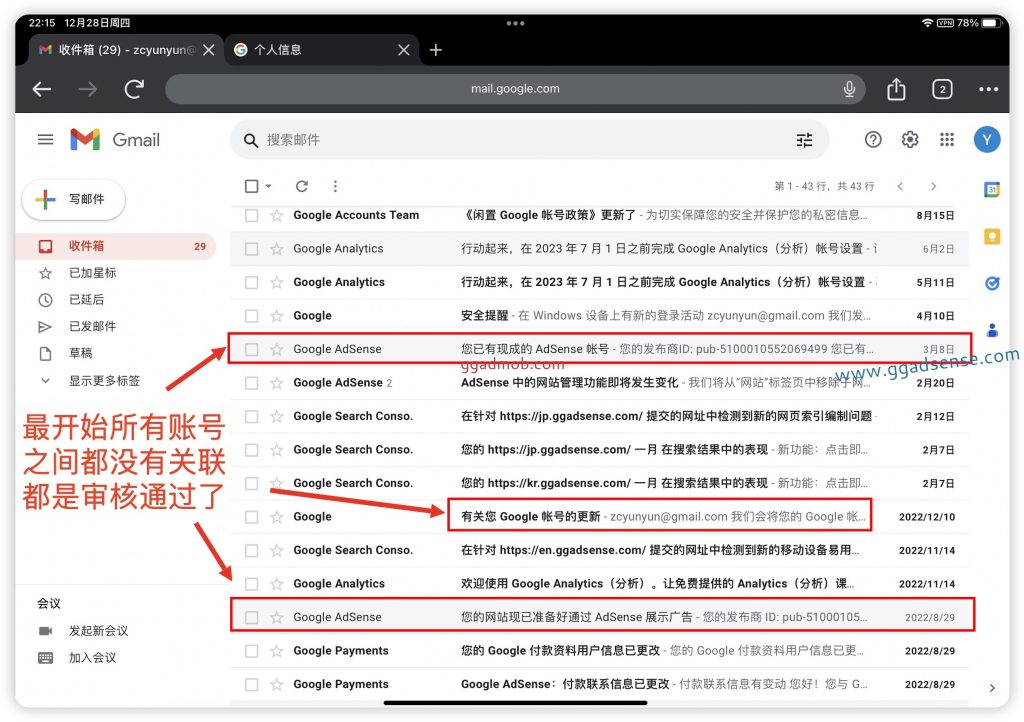Click 发起新会议 to start a meeting
1024x722 pixels.
coord(98,631)
